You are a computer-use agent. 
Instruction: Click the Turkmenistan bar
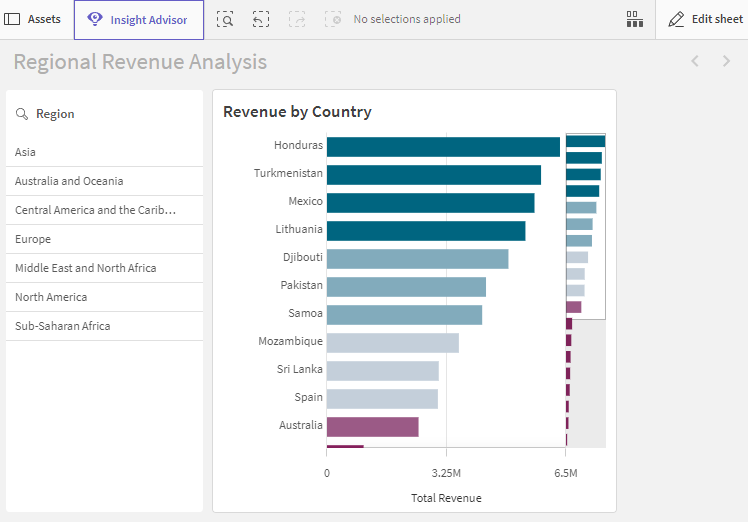pyautogui.click(x=434, y=175)
